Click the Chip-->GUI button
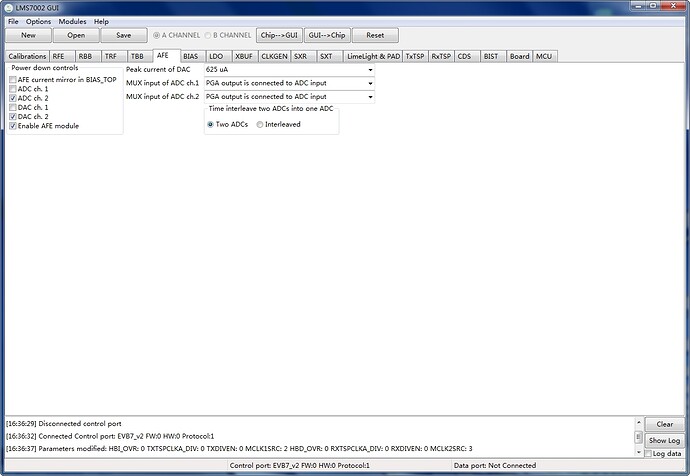This screenshot has height=476, width=690. (x=279, y=35)
